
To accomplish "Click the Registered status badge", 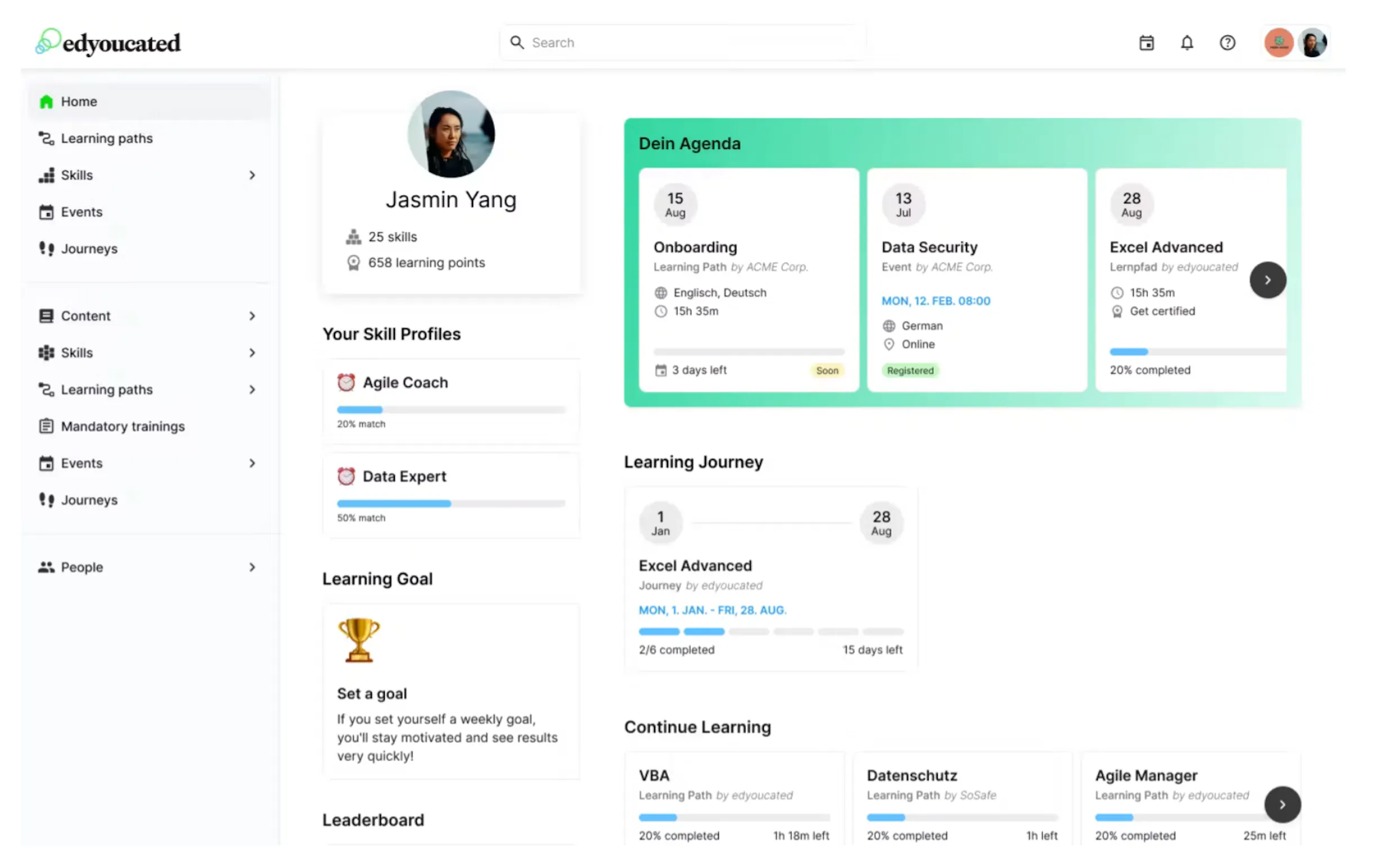I will (910, 371).
